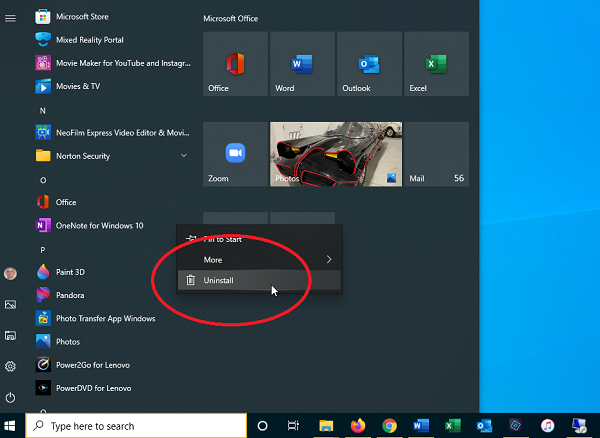Open Outlook from the taskbar

point(484,426)
